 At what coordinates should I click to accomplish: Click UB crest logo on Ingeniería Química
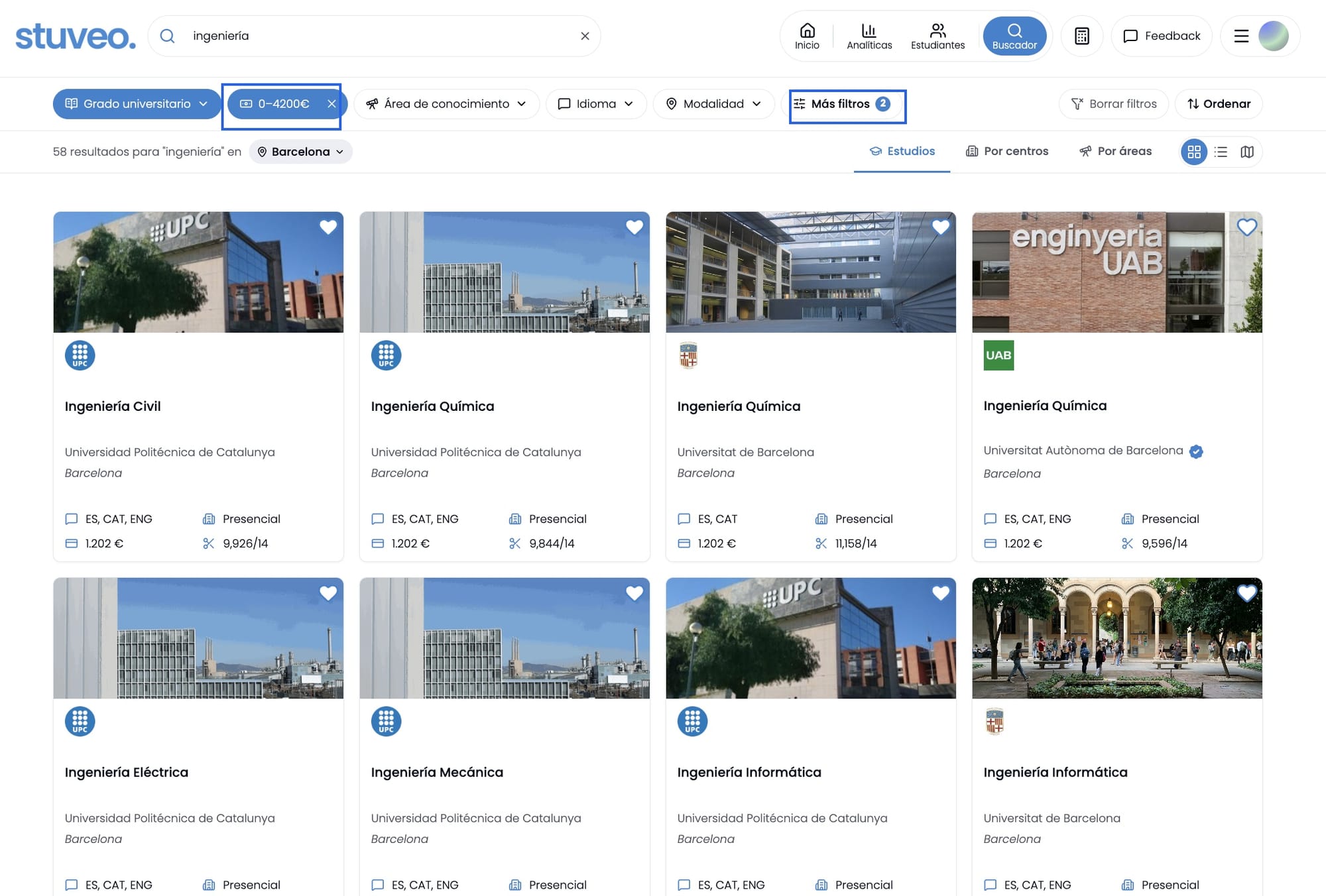coord(688,355)
